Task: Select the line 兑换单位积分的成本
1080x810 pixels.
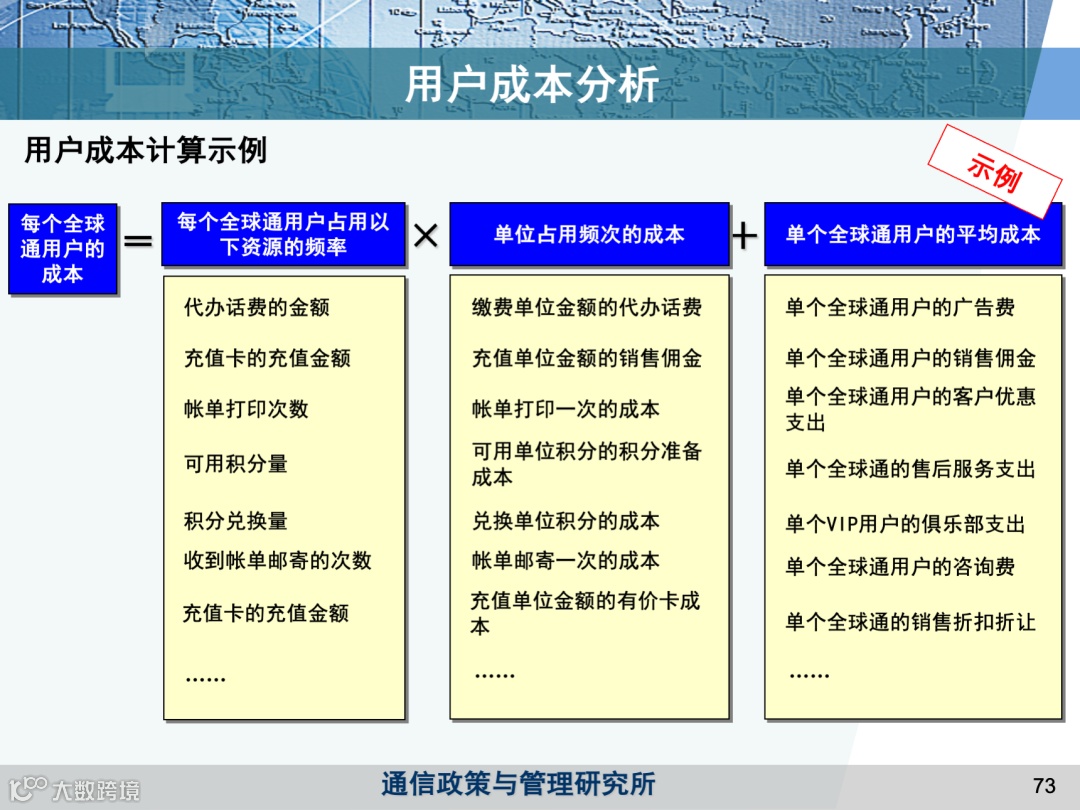Action: tap(565, 521)
